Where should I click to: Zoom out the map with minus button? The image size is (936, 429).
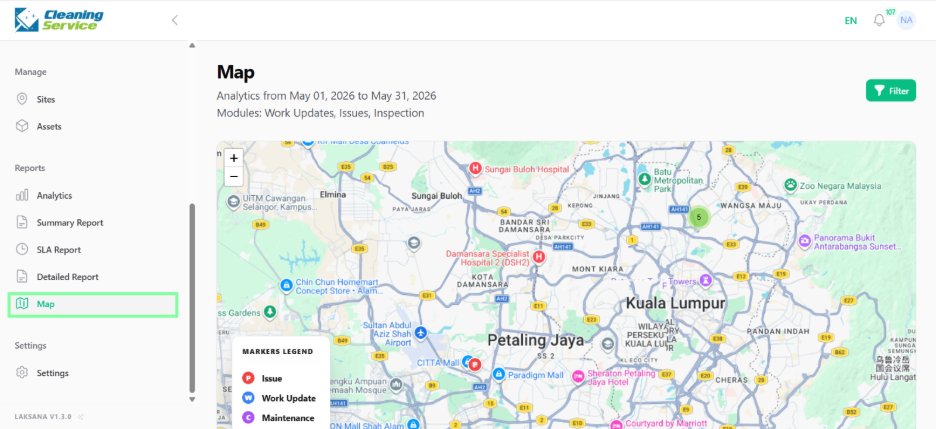click(234, 177)
